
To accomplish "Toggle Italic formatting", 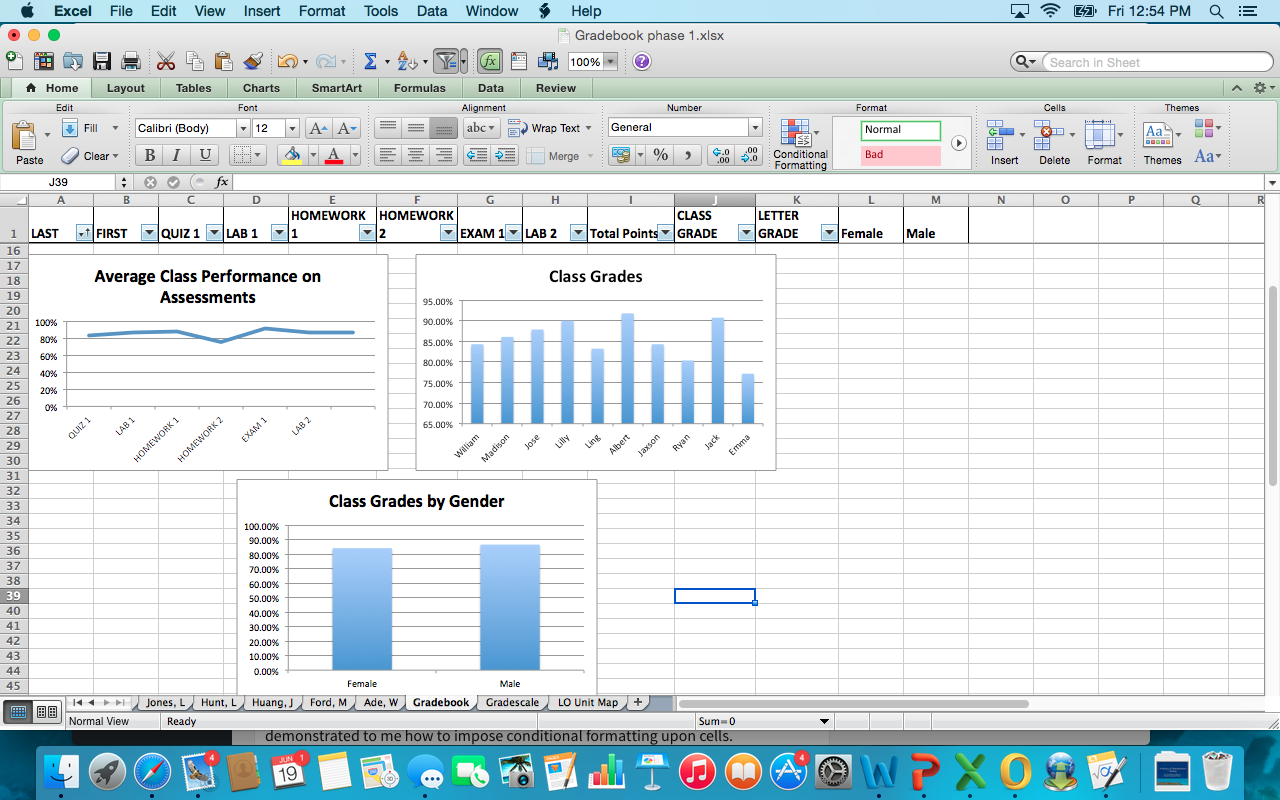I will (177, 155).
